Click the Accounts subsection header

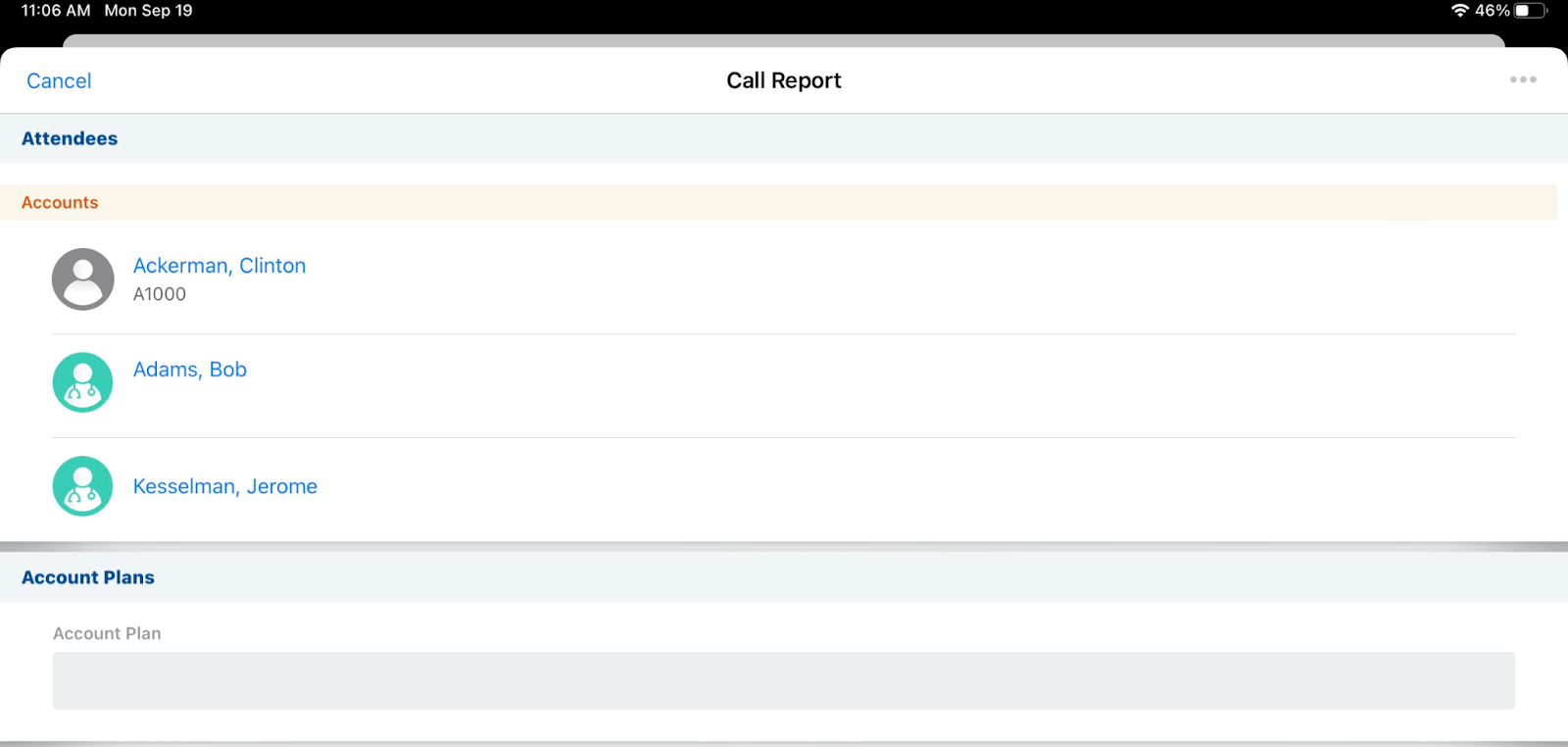coord(60,202)
